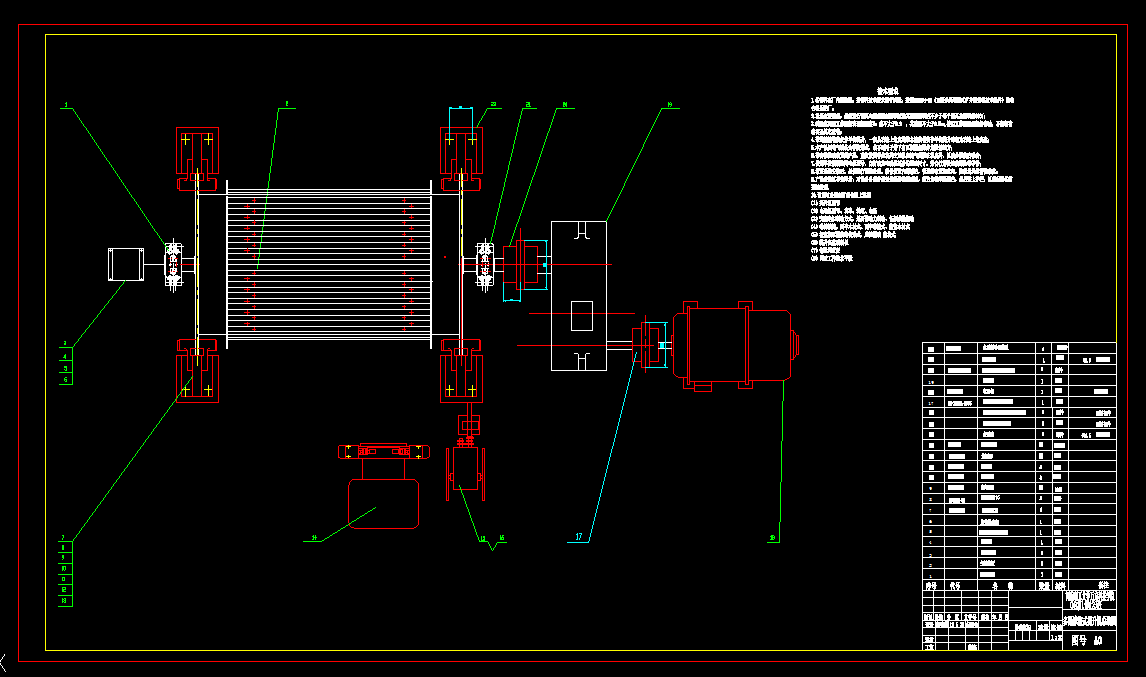
Task: Click leader label "1" at upper left
Action: click(x=66, y=105)
